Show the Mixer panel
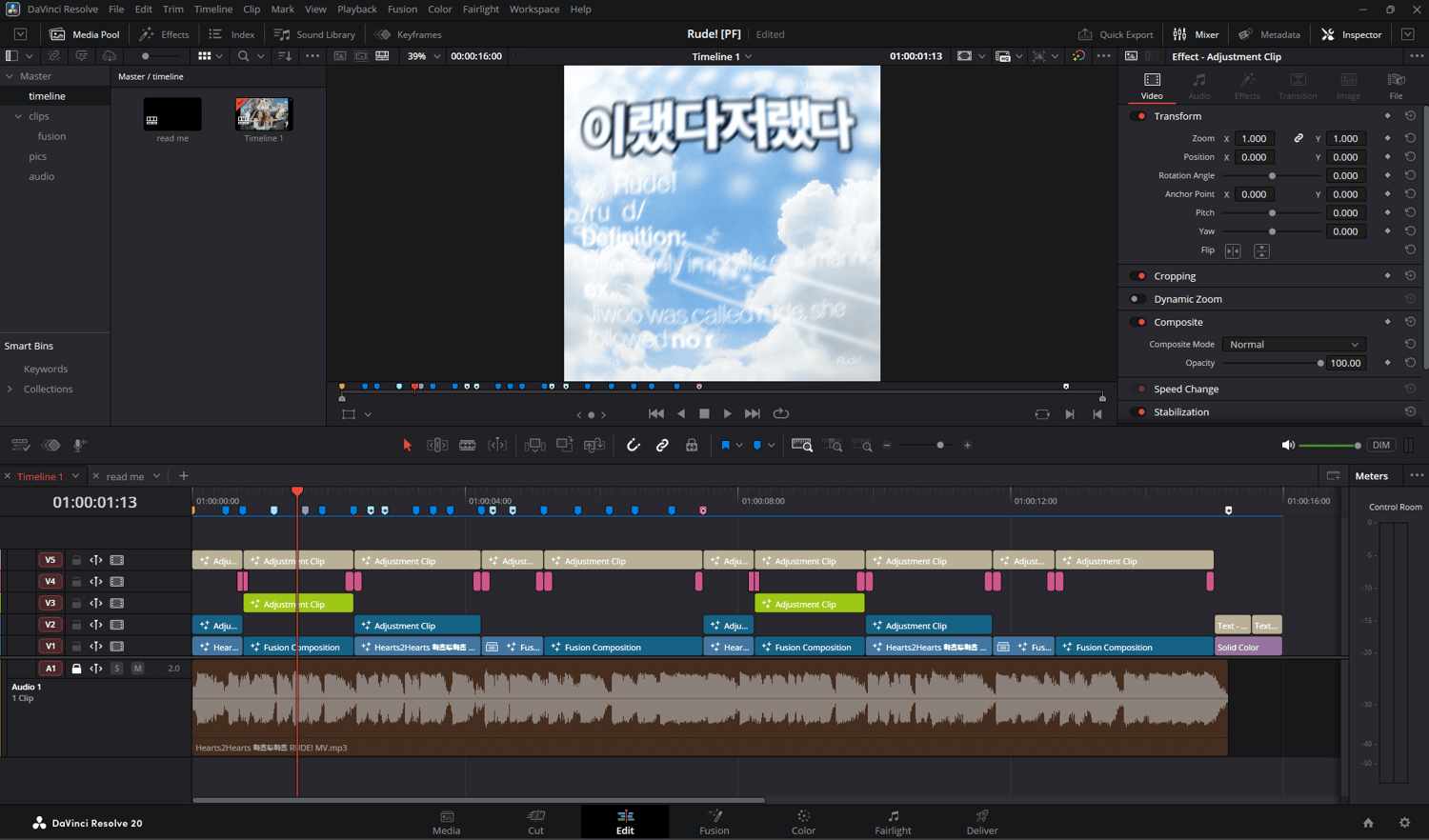This screenshot has height=840, width=1429. 1196,34
